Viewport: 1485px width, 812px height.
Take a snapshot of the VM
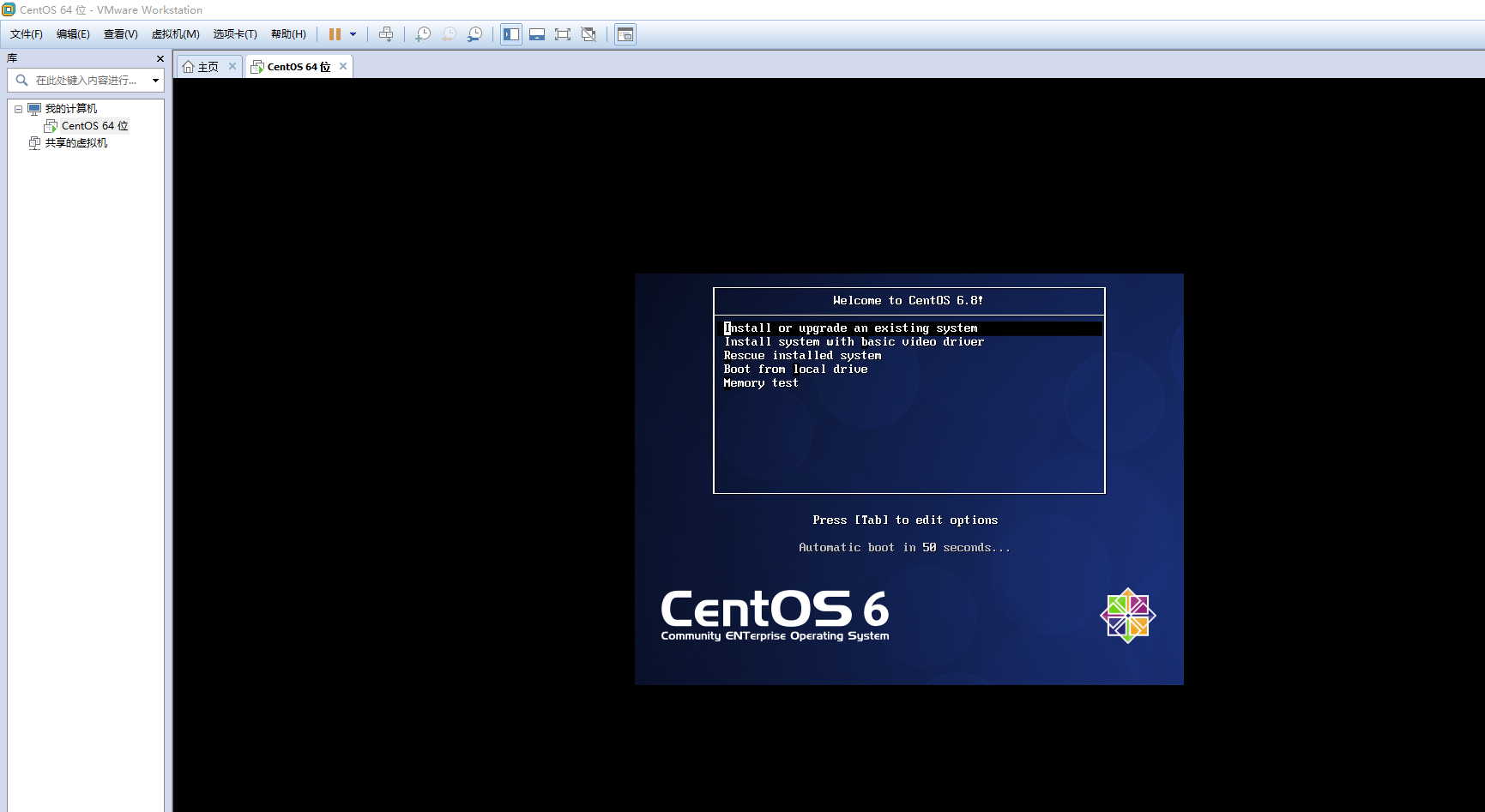tap(423, 34)
